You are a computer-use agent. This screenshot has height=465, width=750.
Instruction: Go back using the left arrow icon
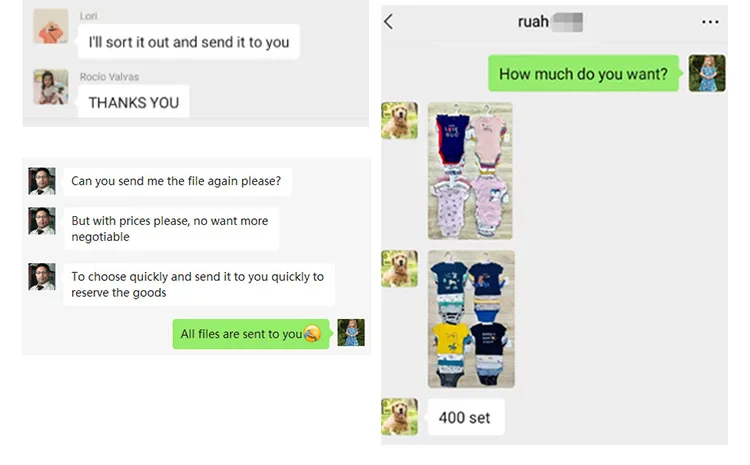pyautogui.click(x=388, y=22)
